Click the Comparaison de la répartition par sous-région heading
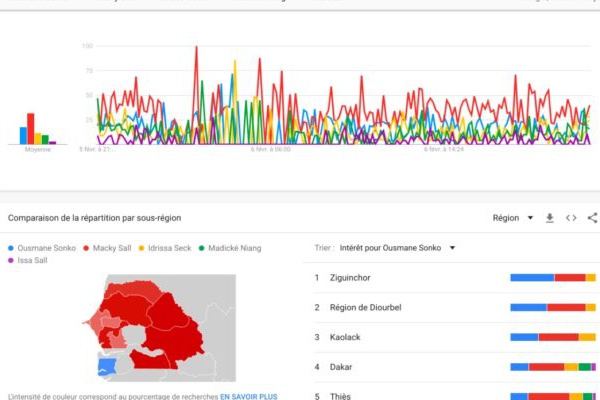 coord(95,218)
